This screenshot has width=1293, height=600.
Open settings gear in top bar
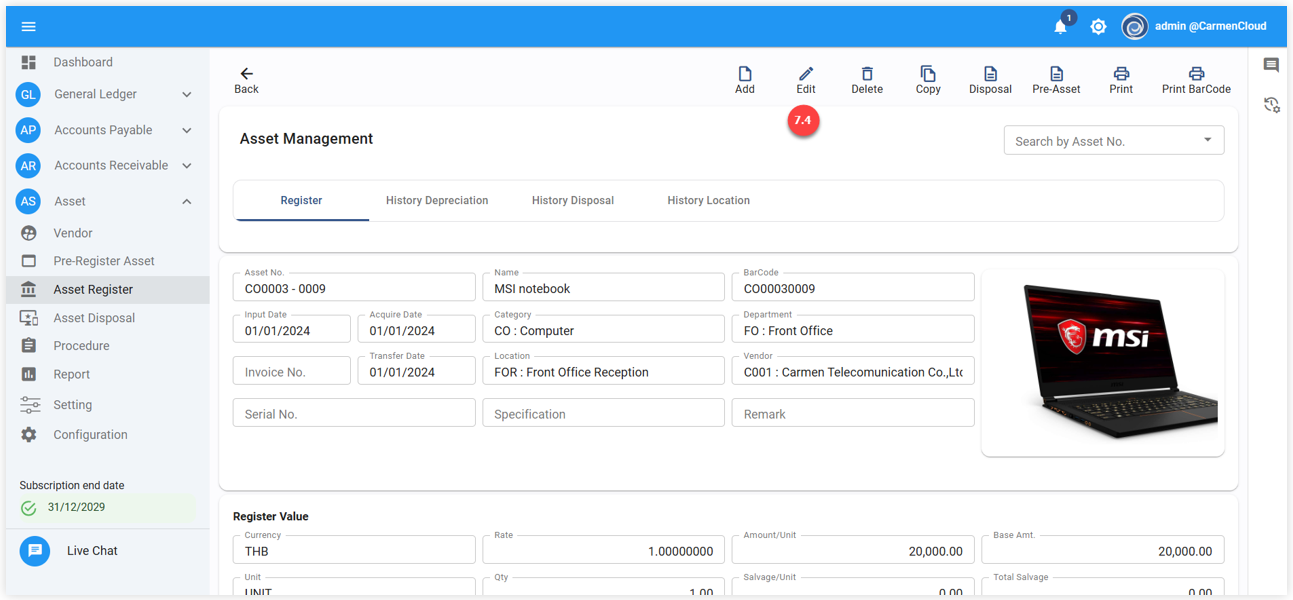[1098, 27]
